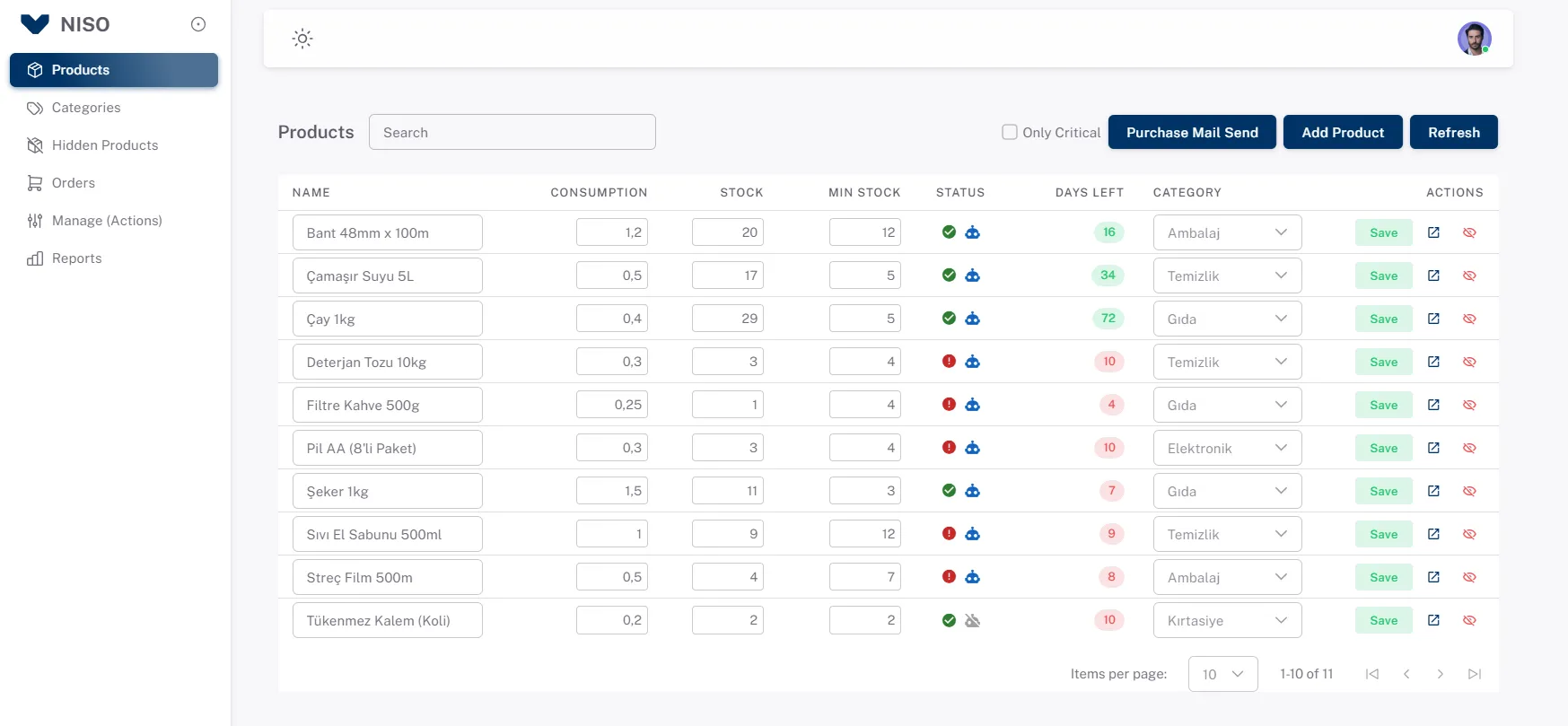Viewport: 1568px width, 726px height.
Task: Hide product Deterjan Tozu 10kg
Action: 1469,362
